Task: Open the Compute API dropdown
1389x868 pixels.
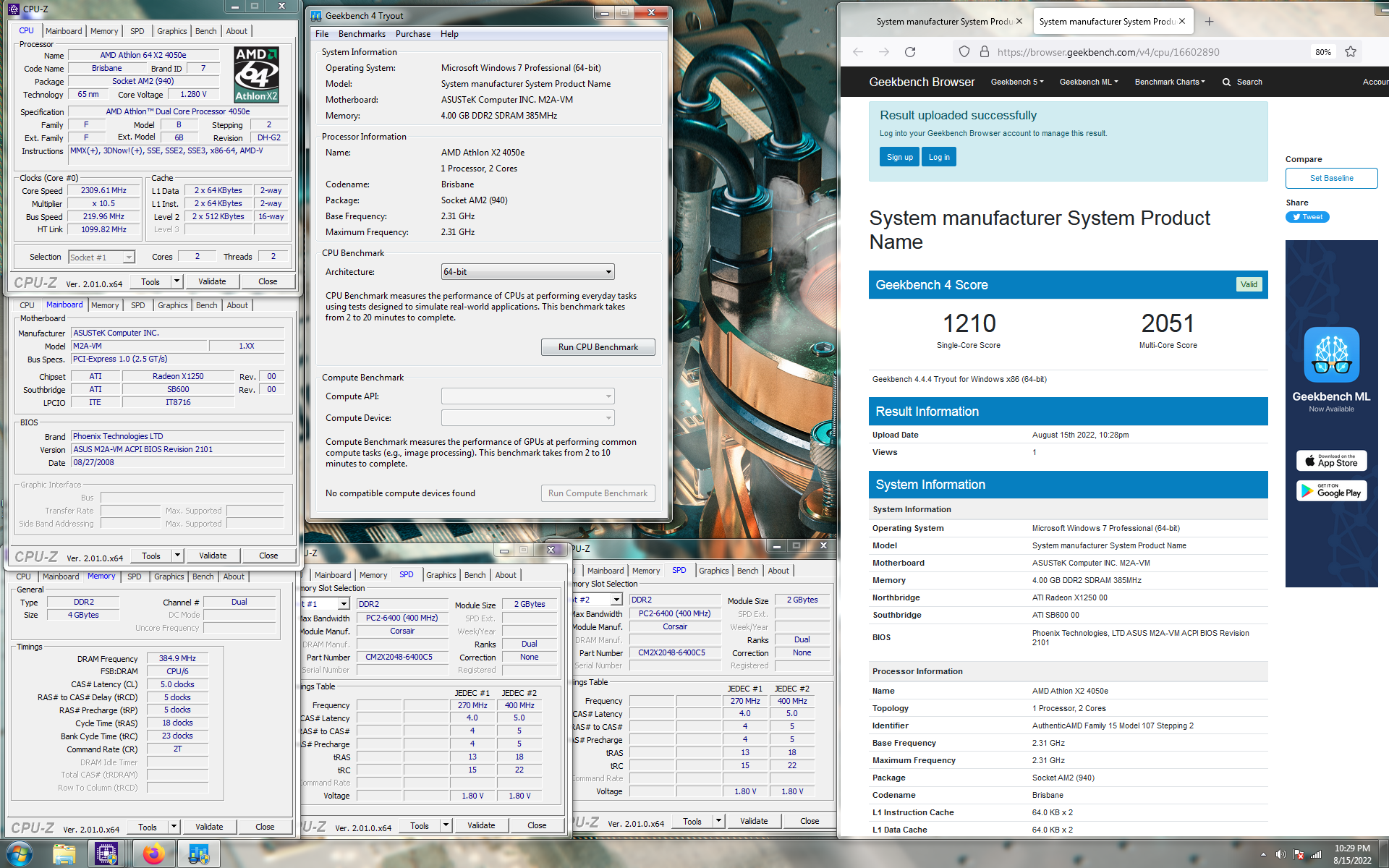Action: coord(527,396)
